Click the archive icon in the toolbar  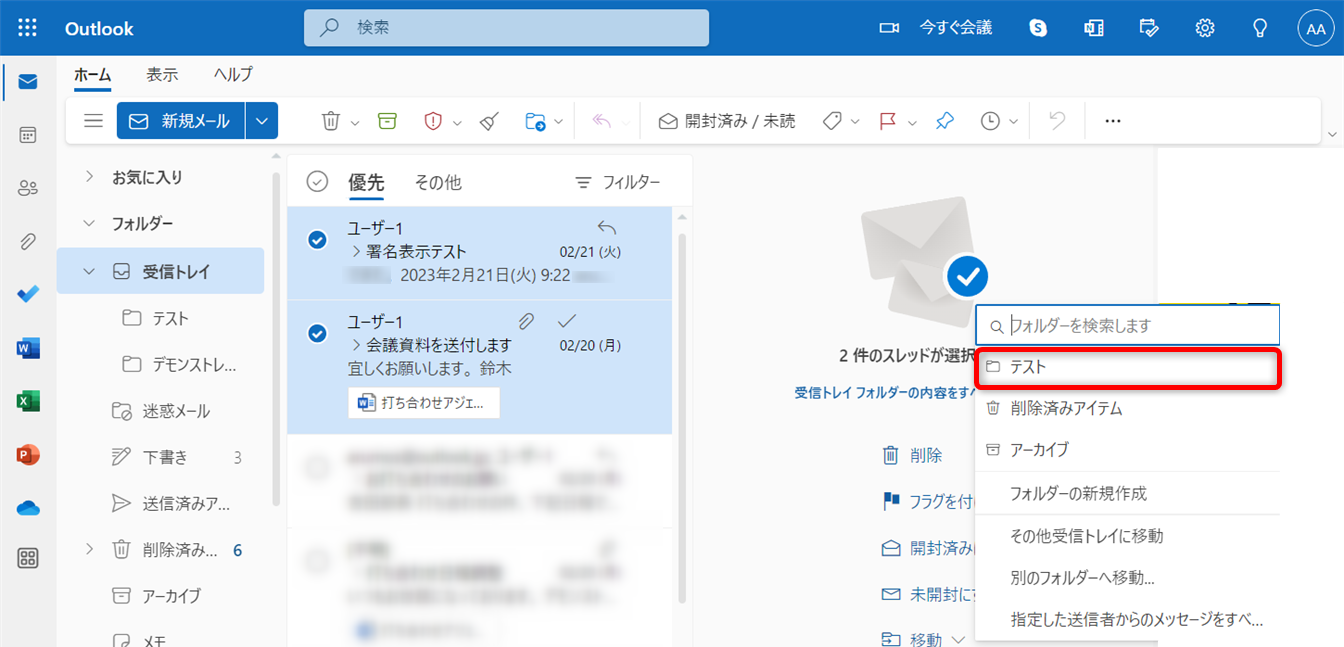pyautogui.click(x=387, y=121)
